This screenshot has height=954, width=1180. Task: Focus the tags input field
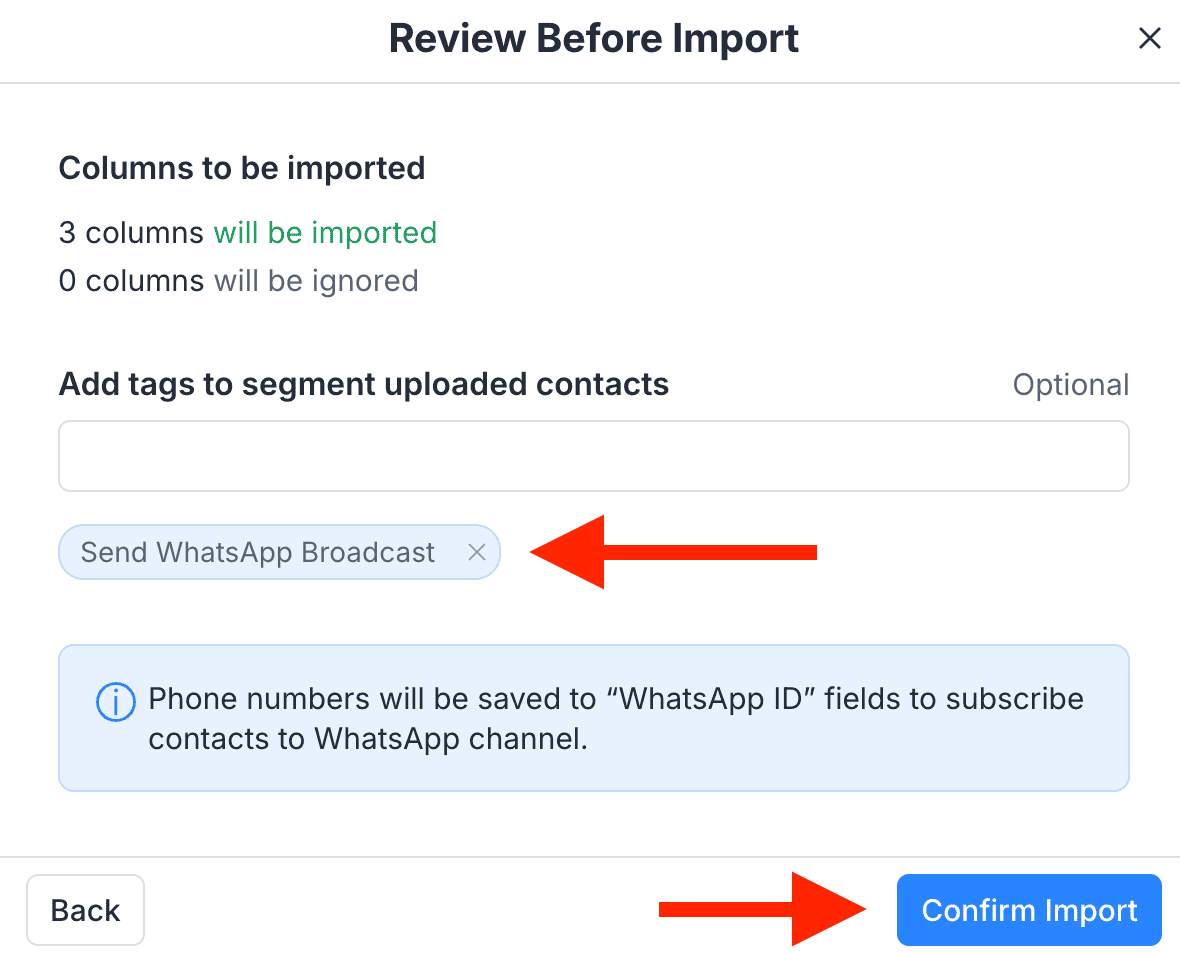593,456
